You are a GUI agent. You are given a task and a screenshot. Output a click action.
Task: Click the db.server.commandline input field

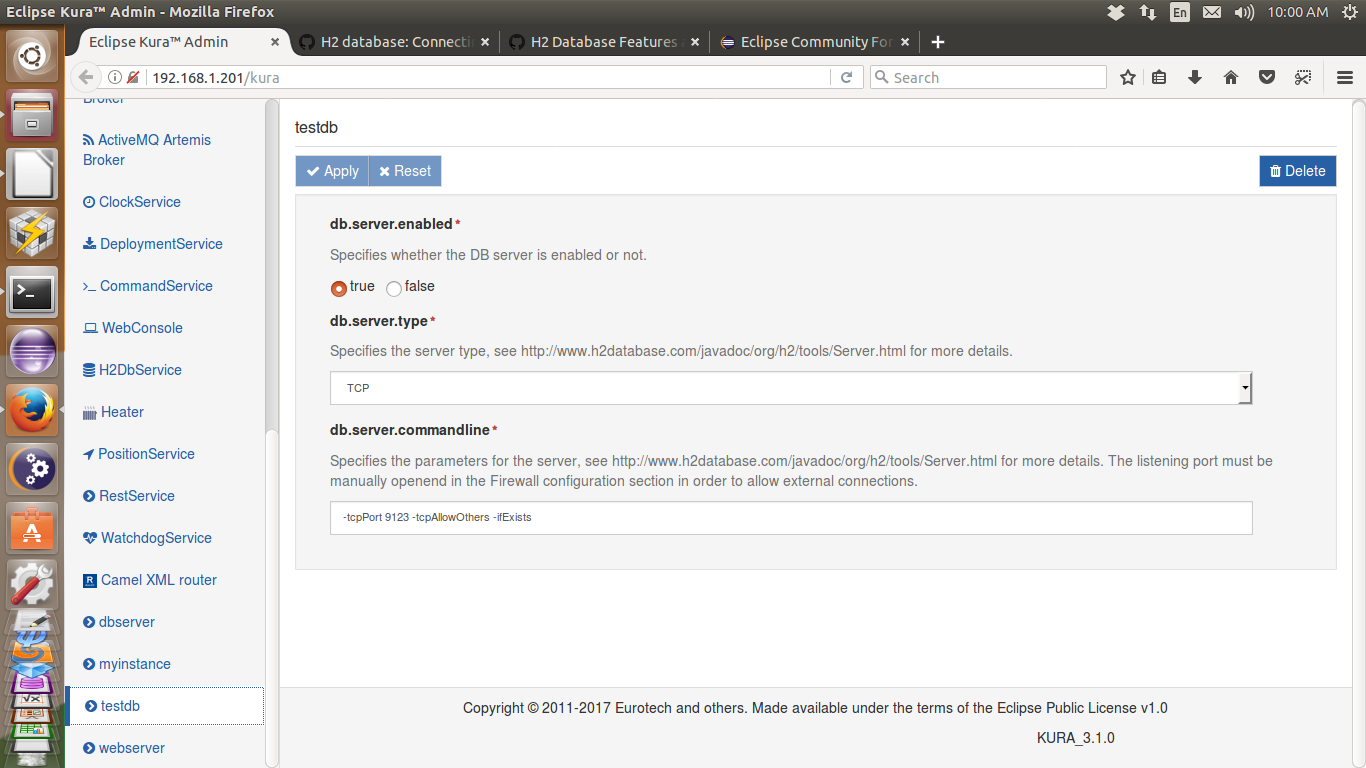[x=791, y=518]
